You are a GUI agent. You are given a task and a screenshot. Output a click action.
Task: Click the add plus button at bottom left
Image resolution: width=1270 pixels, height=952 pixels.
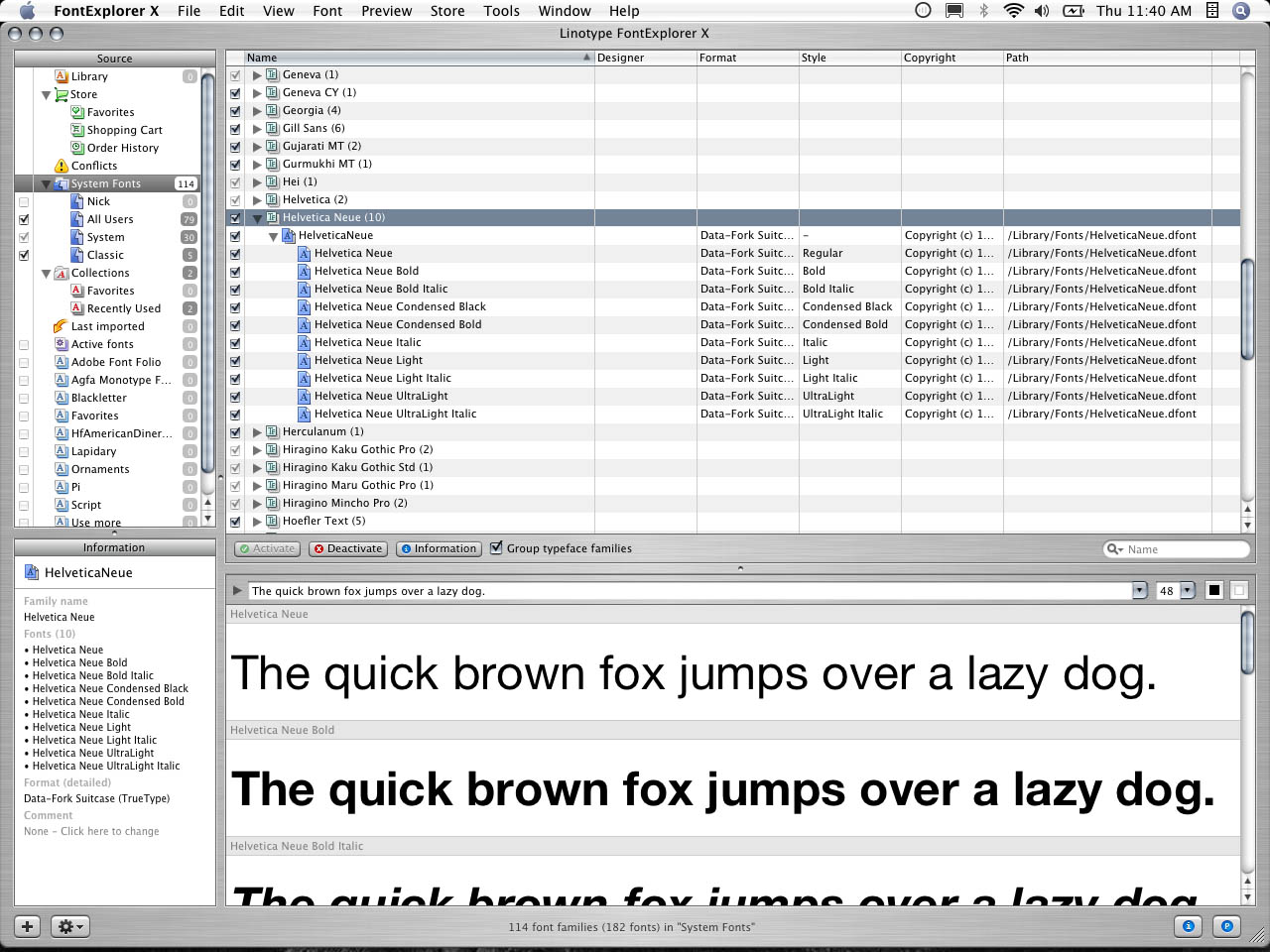tap(28, 926)
